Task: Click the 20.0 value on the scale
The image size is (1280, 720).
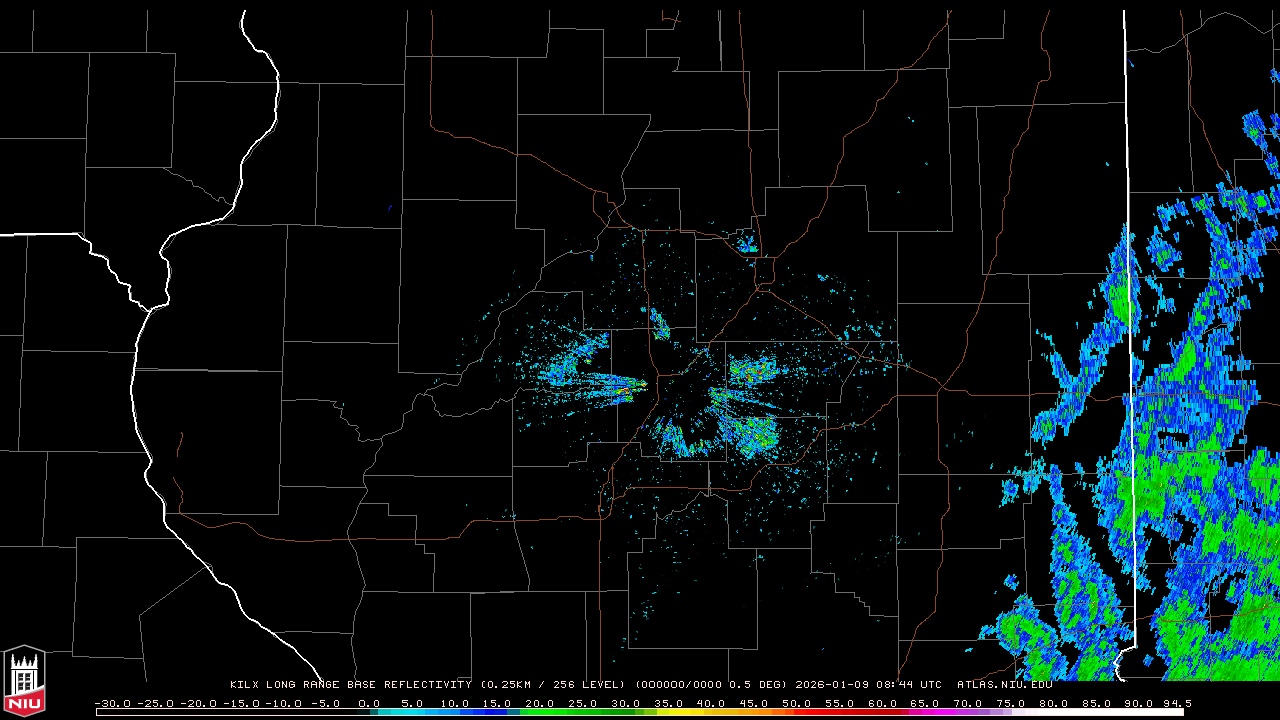Action: pyautogui.click(x=540, y=703)
